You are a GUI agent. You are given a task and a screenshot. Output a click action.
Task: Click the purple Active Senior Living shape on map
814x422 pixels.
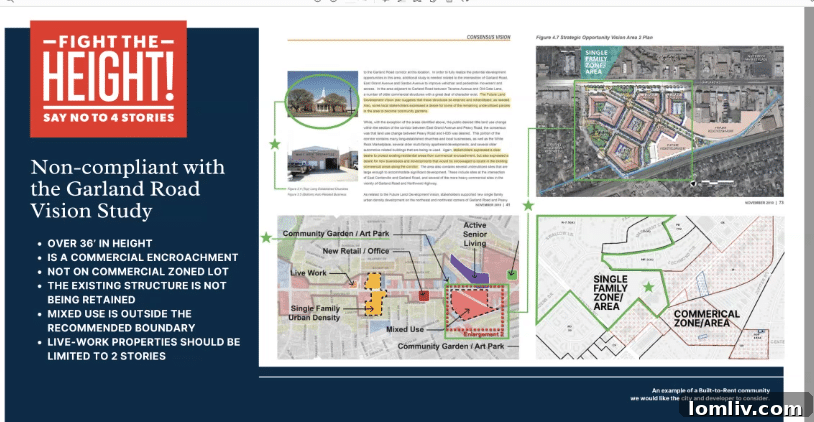click(468, 270)
